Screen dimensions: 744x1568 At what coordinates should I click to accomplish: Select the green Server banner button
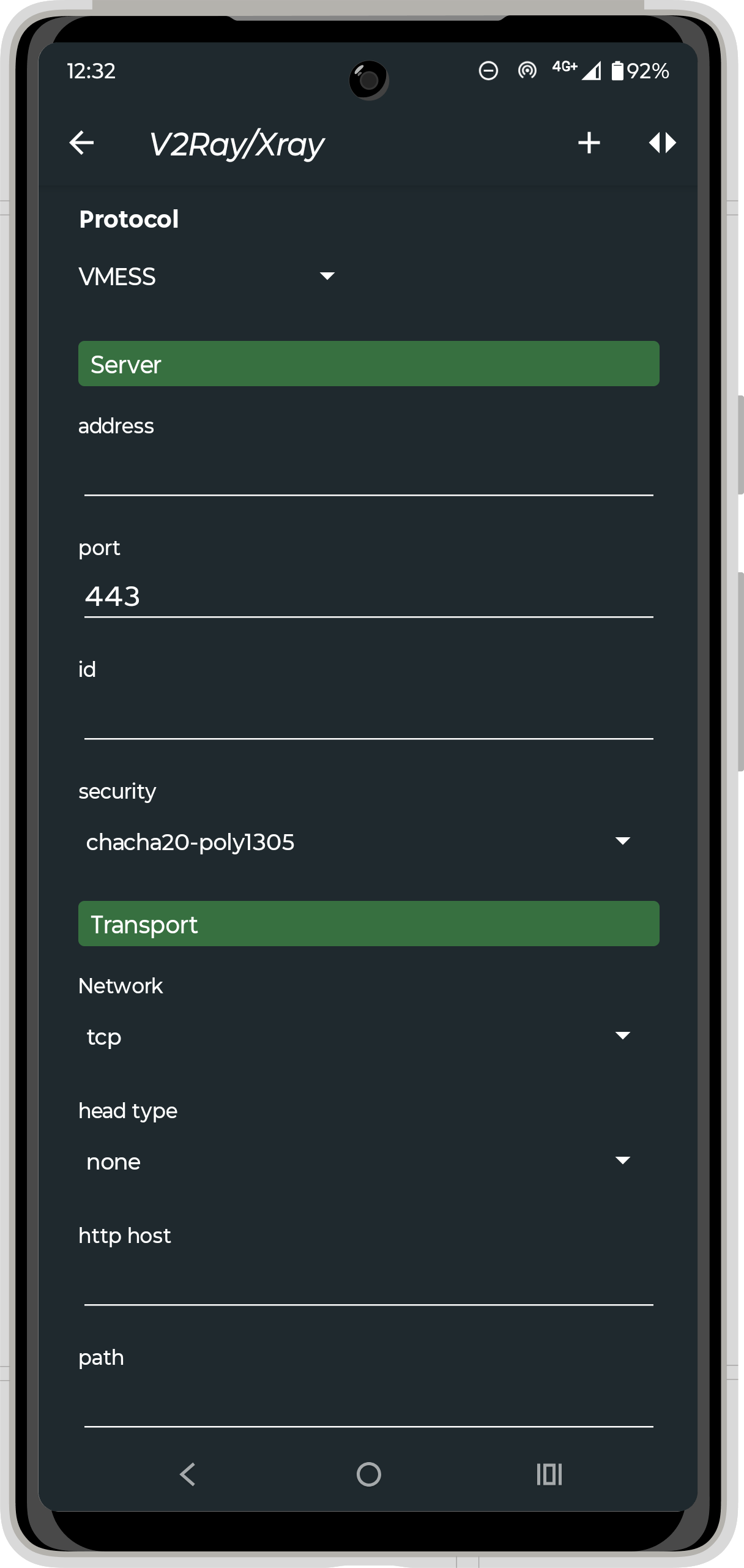[x=368, y=364]
